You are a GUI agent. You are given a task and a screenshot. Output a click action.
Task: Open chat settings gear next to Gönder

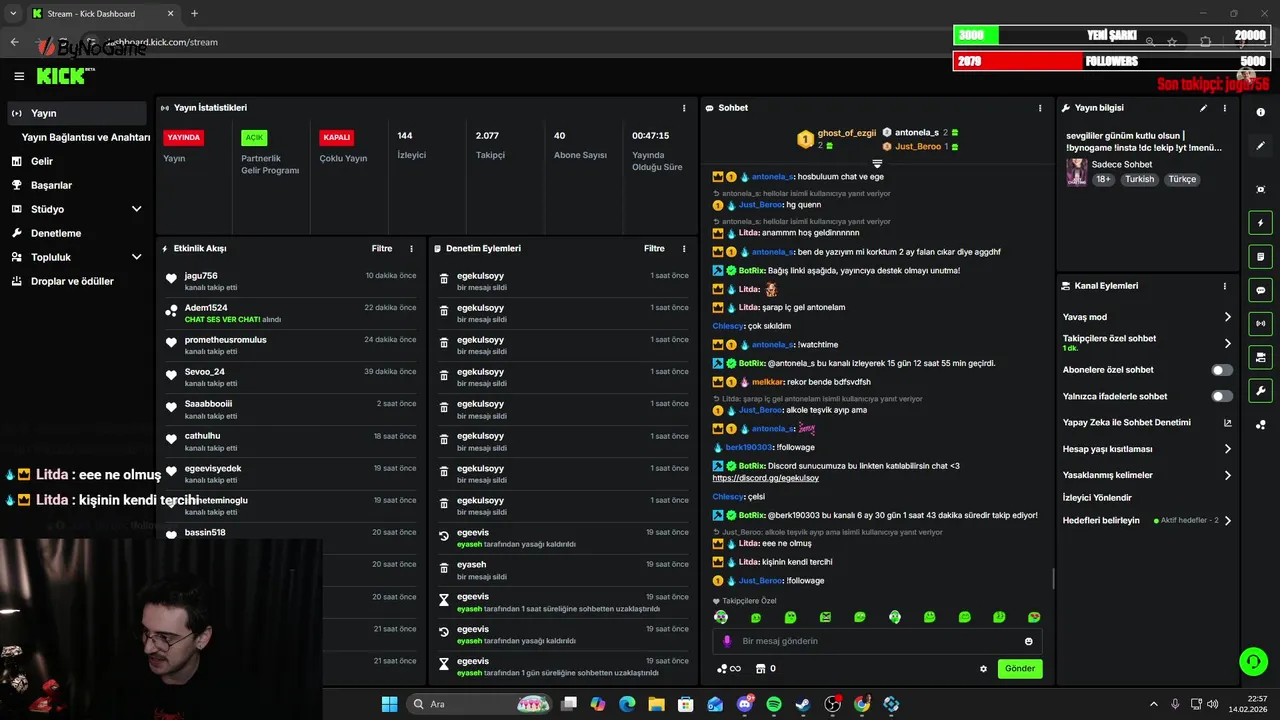coord(983,669)
